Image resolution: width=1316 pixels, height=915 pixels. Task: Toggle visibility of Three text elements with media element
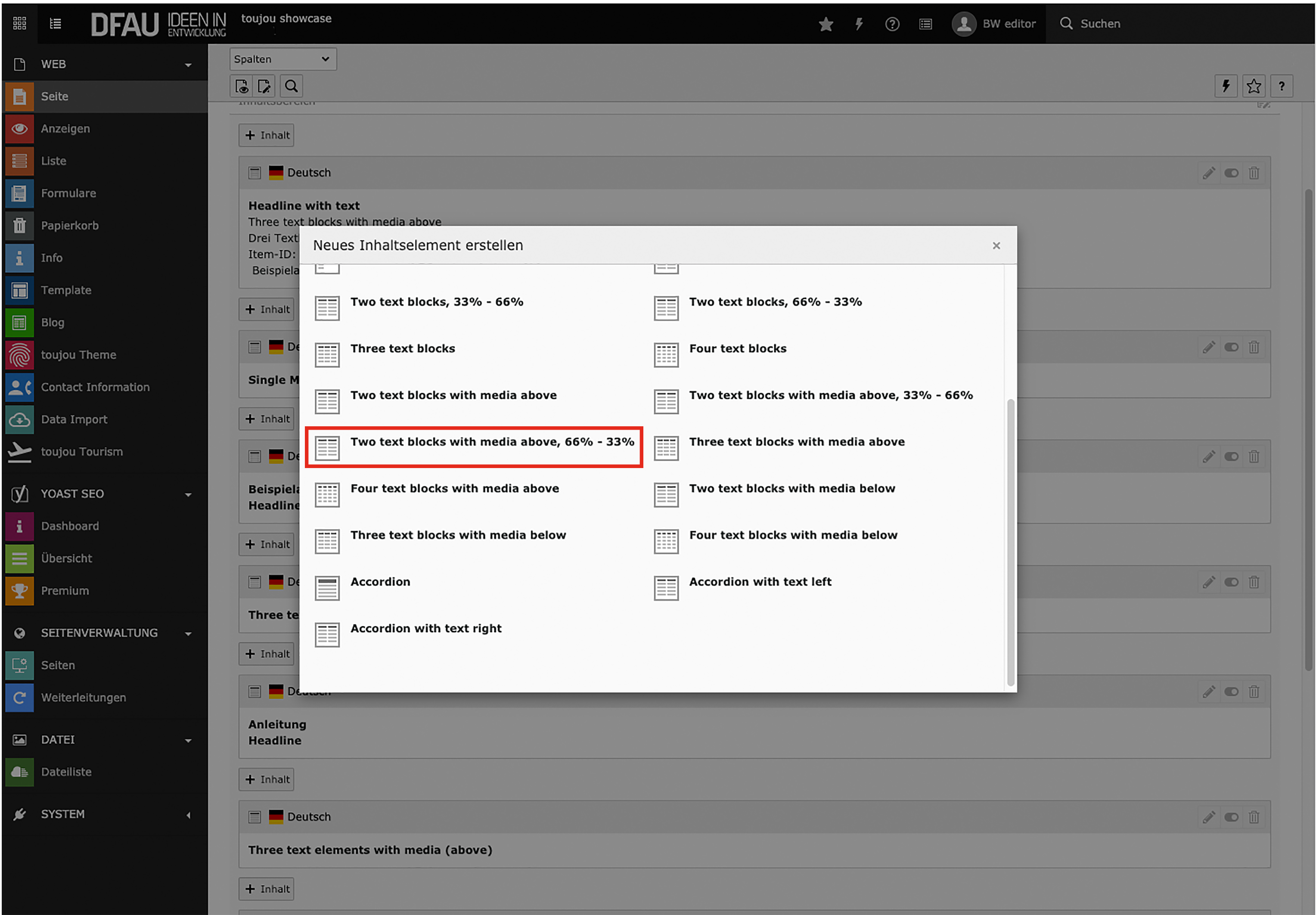[1231, 817]
